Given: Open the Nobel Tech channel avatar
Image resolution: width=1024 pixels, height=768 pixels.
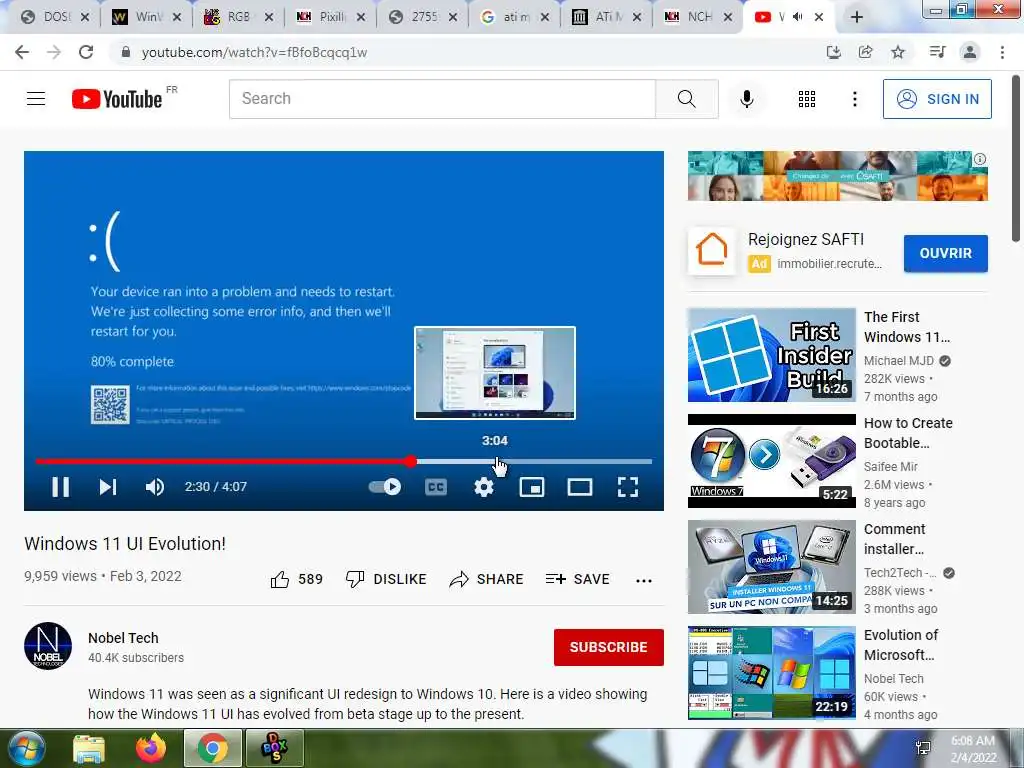Looking at the screenshot, I should (48, 646).
